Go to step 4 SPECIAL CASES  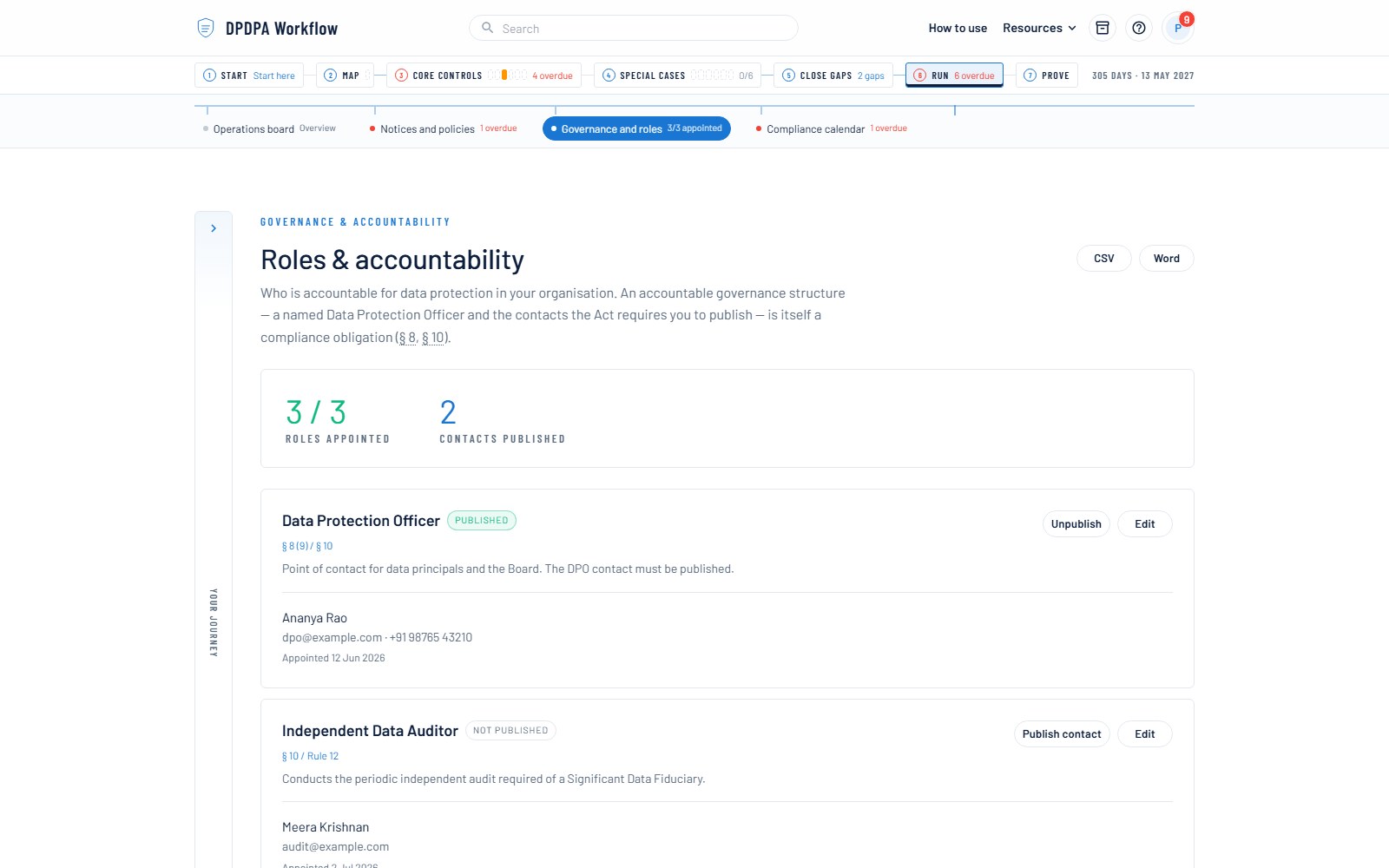677,76
